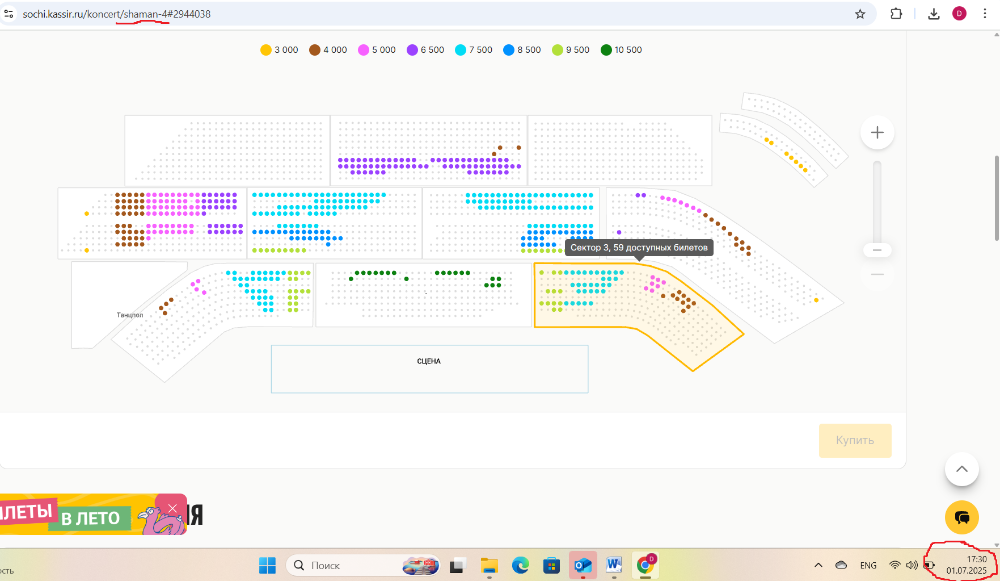
Task: Bookmark this page with the star icon
Action: [860, 14]
